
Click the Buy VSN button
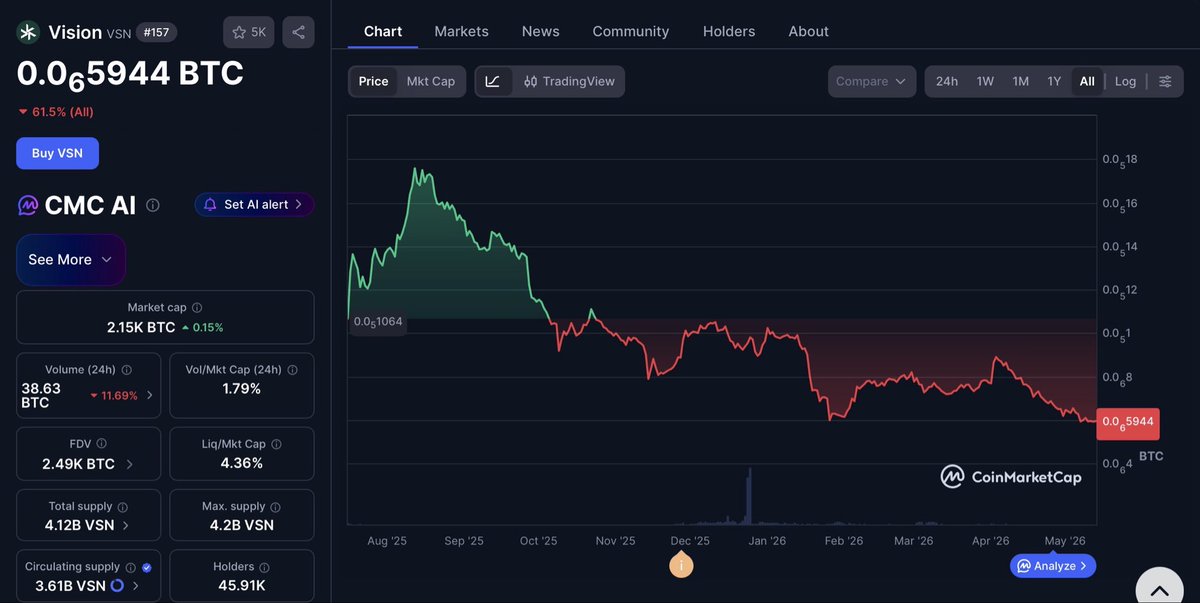(57, 153)
